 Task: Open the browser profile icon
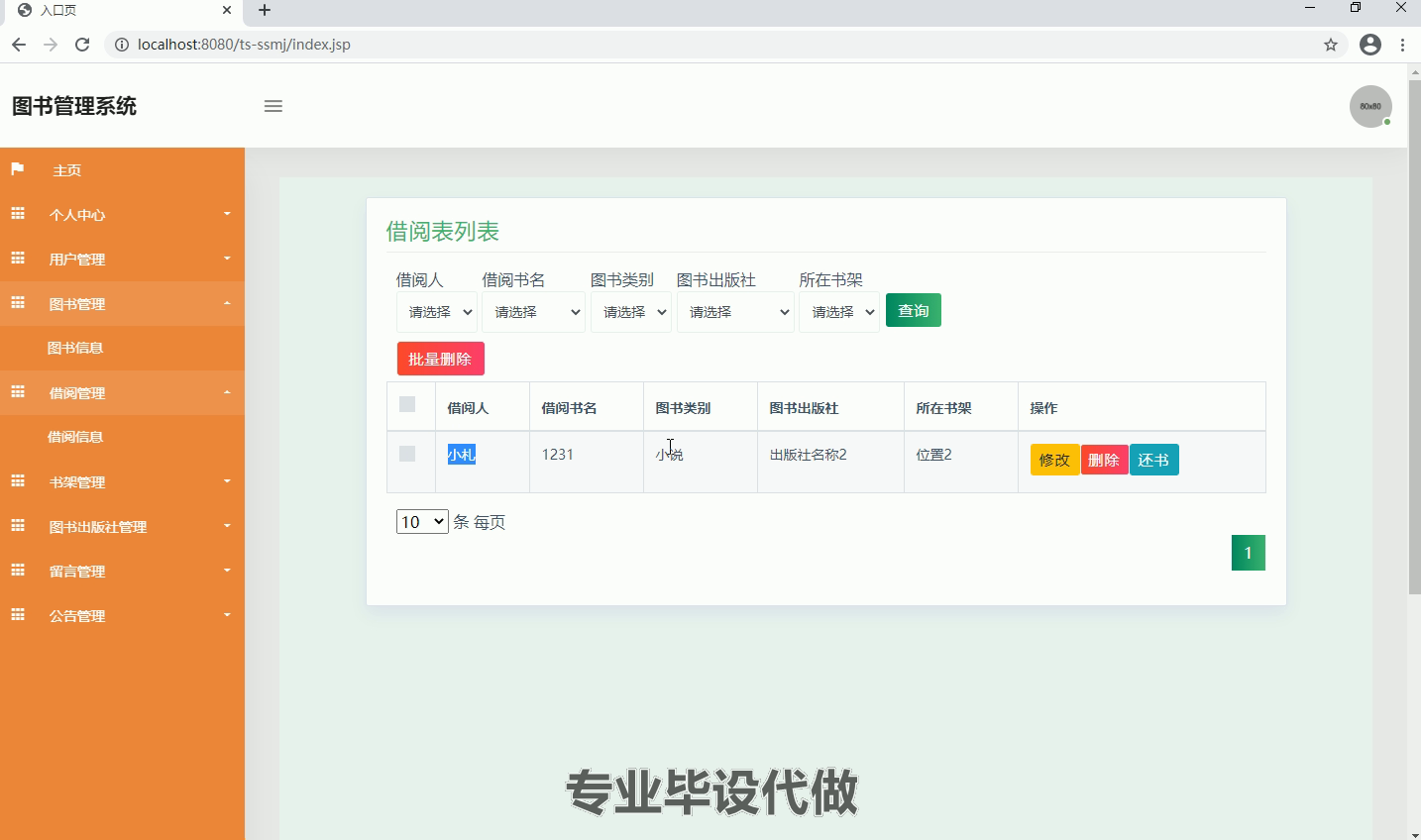1370,45
